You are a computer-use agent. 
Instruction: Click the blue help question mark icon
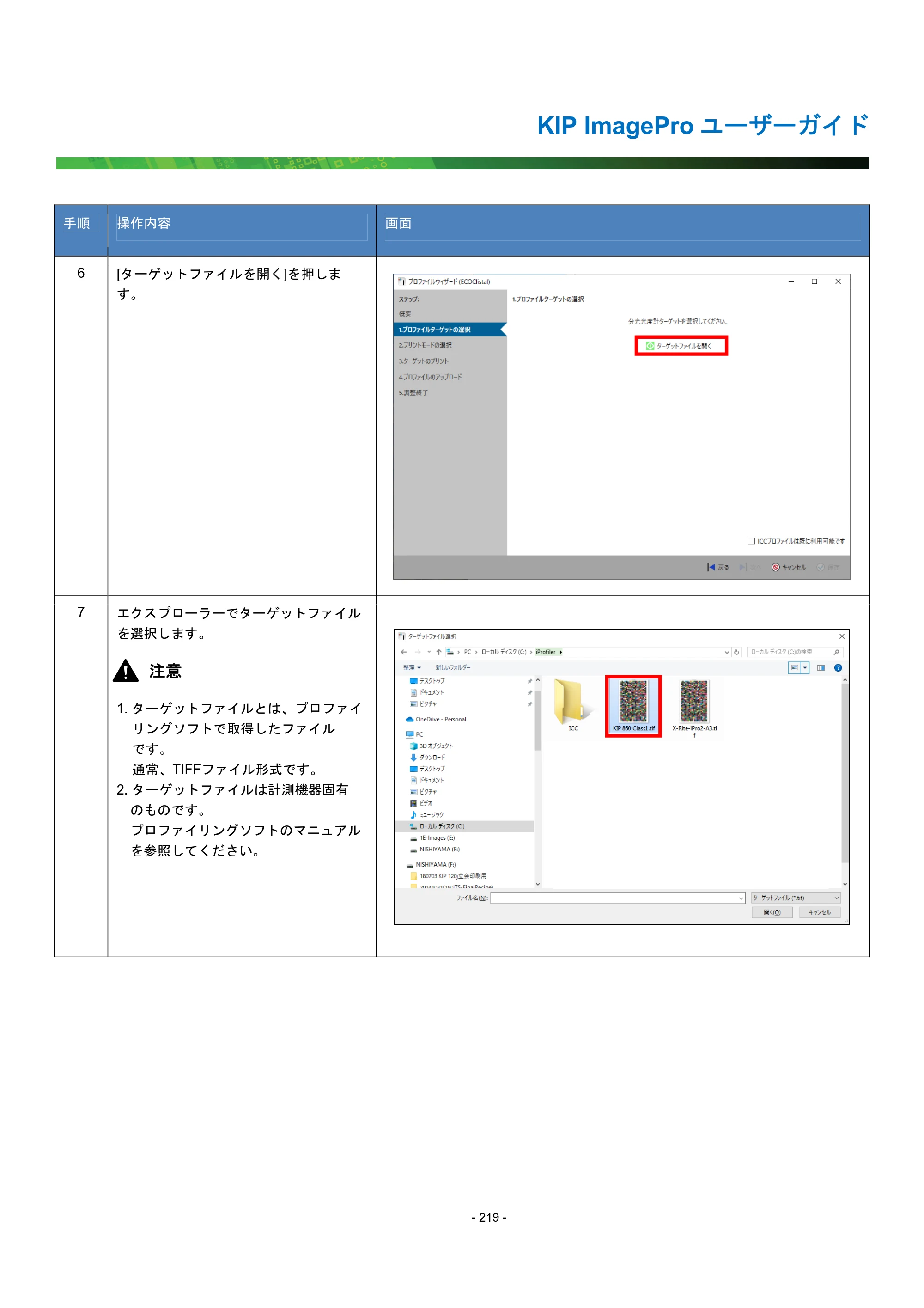coord(838,668)
